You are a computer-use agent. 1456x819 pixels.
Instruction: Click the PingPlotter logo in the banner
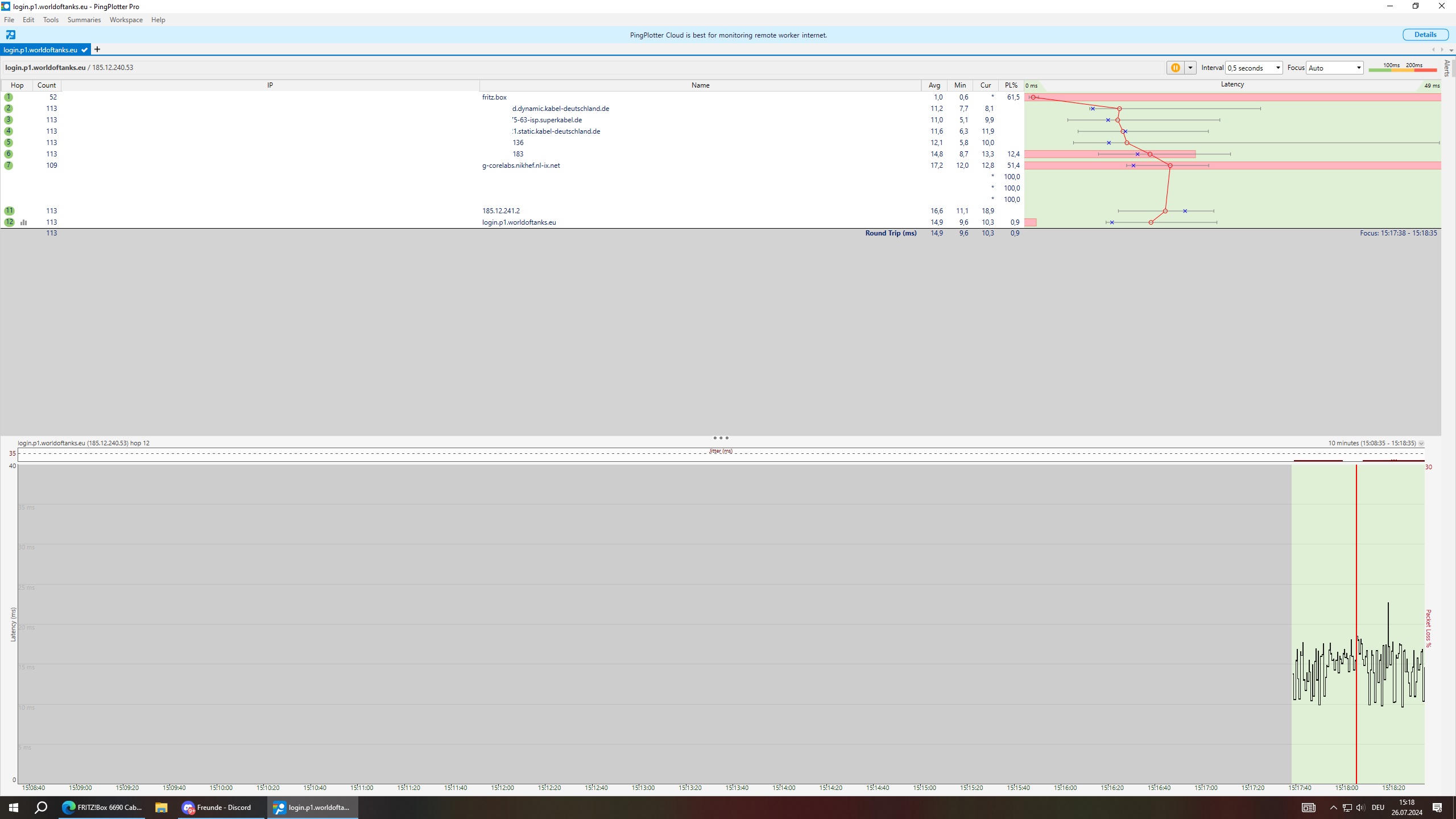[11, 35]
